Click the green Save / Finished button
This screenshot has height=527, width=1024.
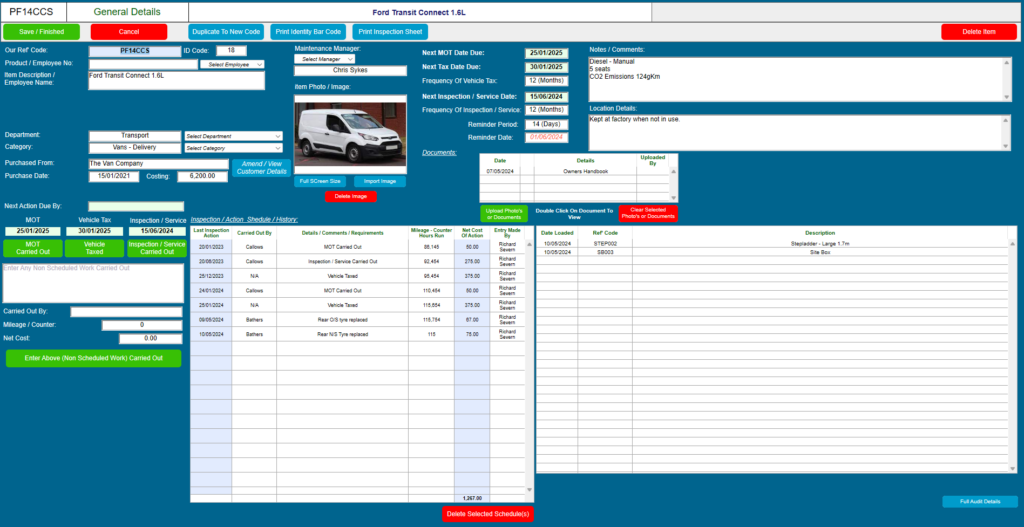click(41, 31)
